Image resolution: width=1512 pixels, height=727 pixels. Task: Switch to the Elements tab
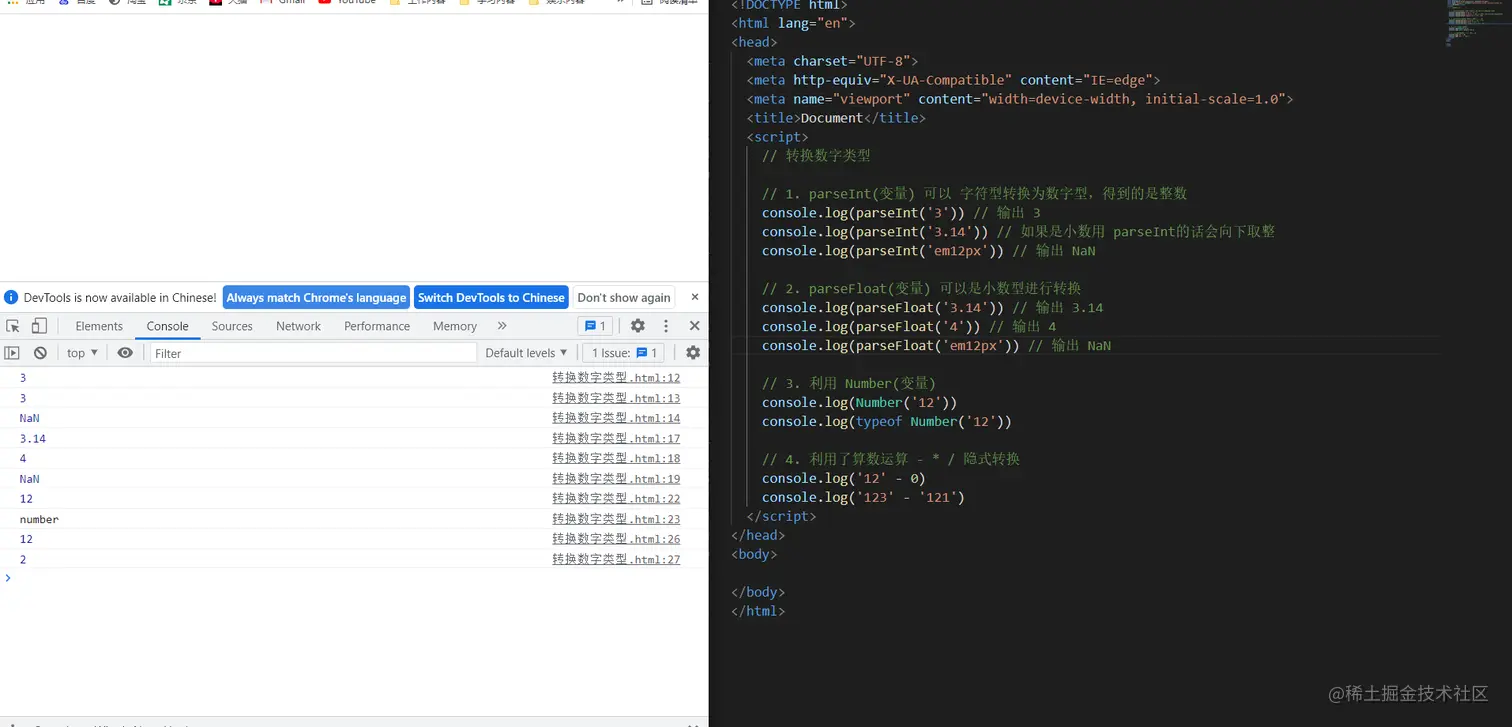[99, 326]
